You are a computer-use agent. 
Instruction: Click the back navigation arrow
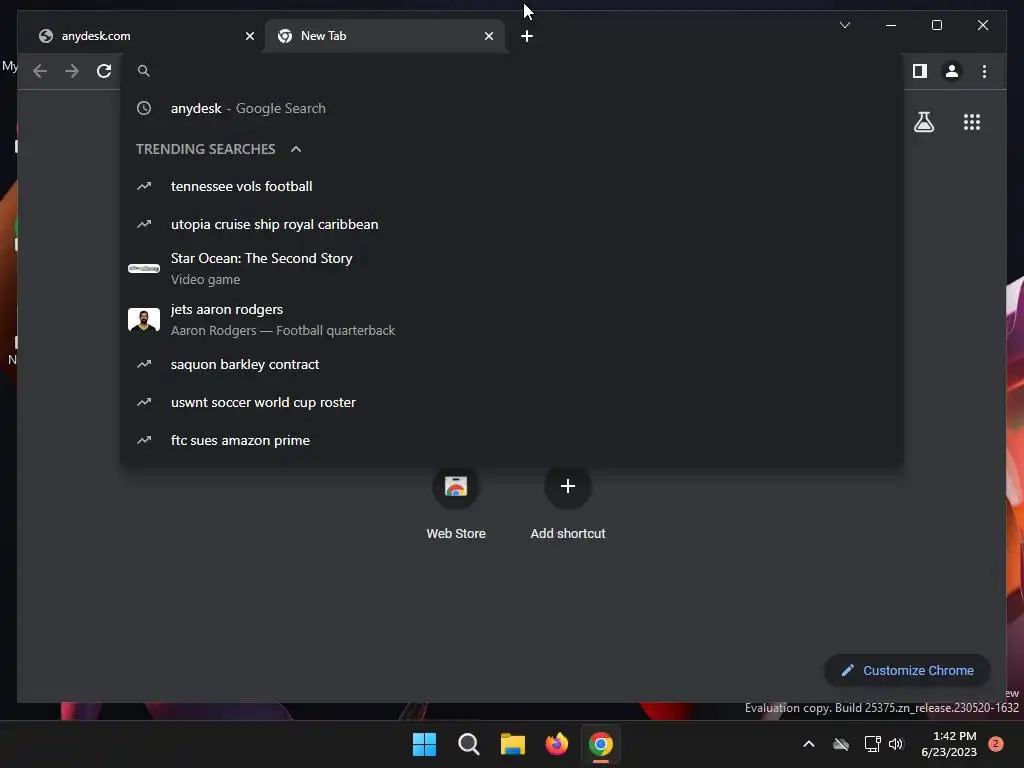point(40,71)
